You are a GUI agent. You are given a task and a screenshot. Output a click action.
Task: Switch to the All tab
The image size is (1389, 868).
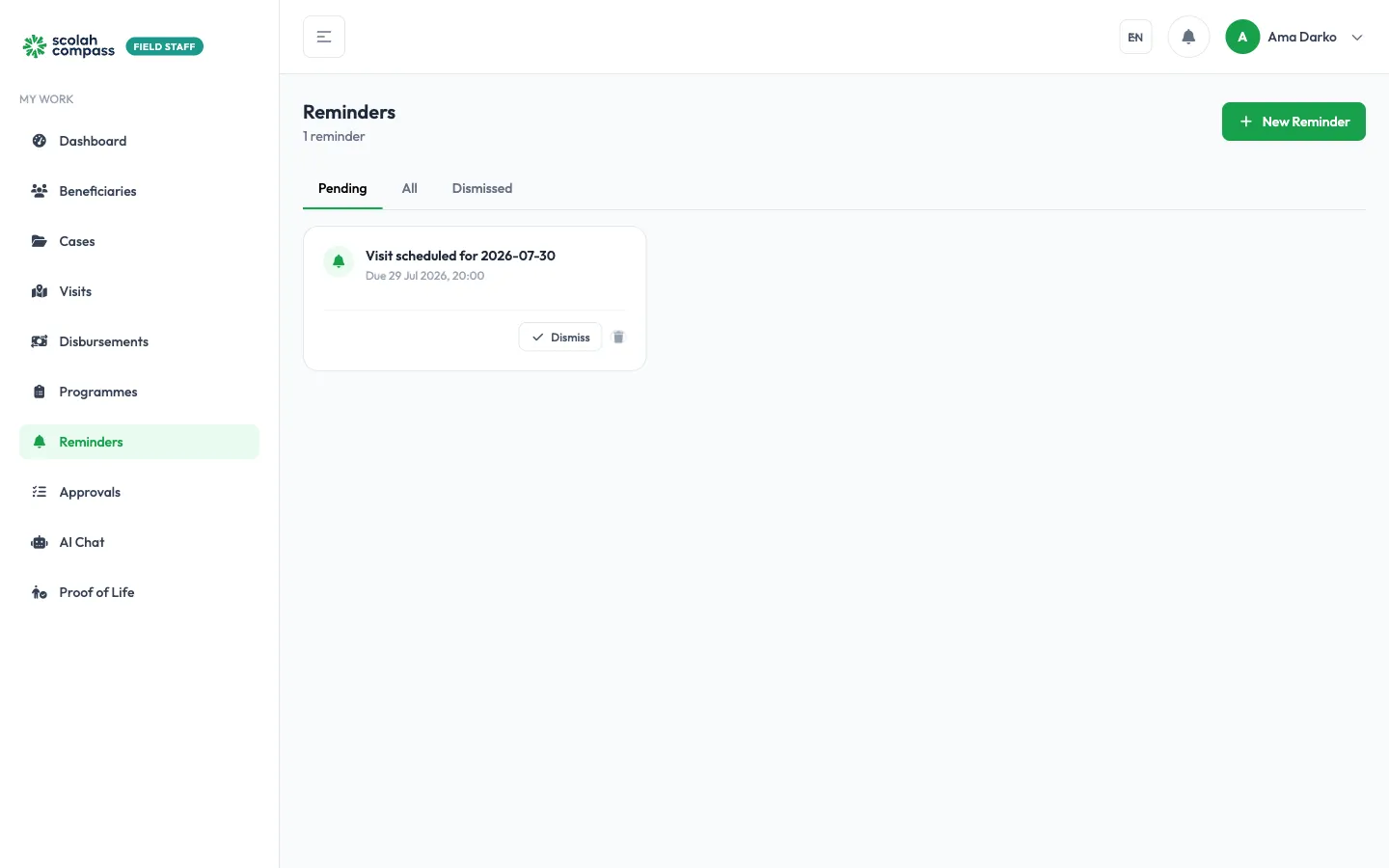(410, 189)
